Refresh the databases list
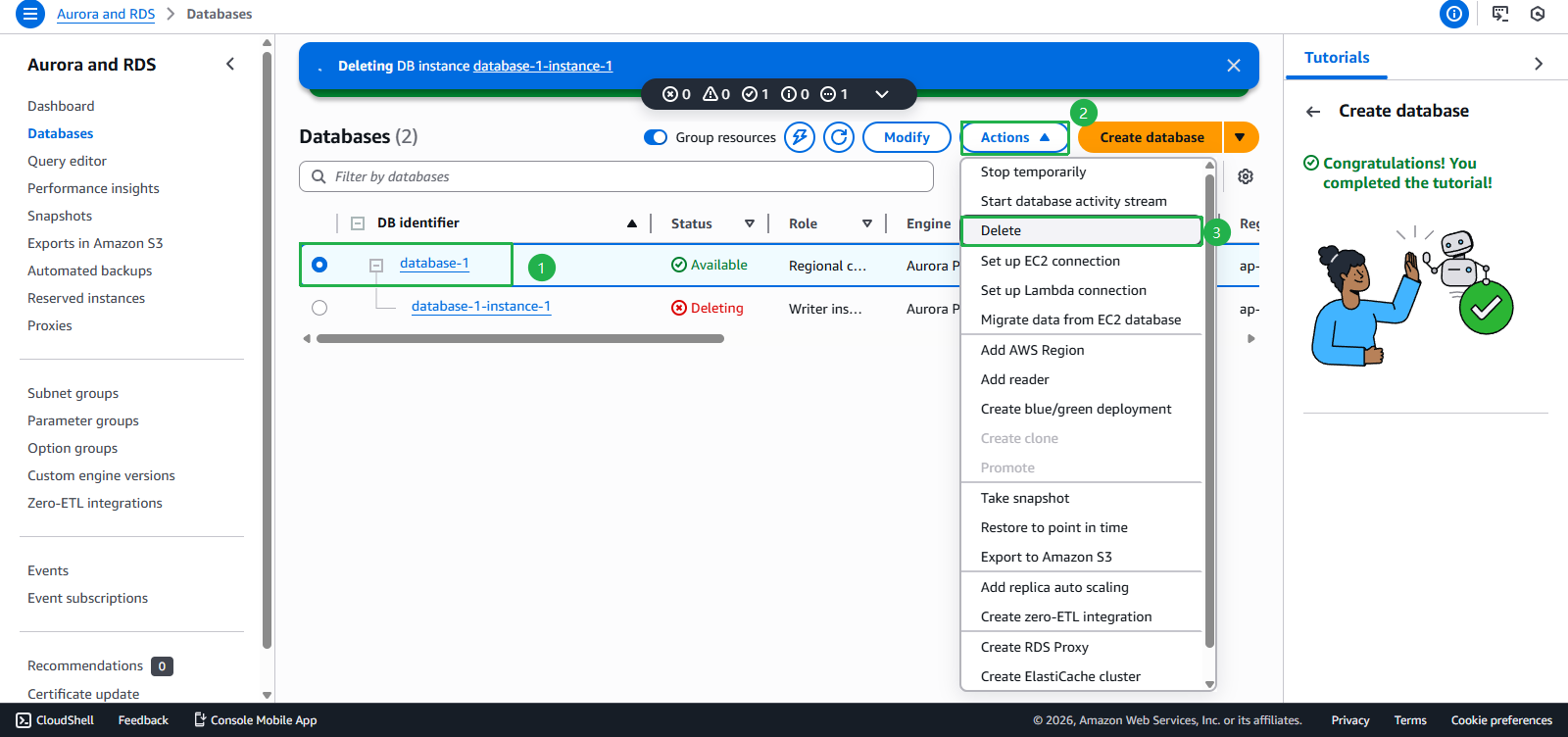Screen dimensions: 1568x737 (x=839, y=137)
